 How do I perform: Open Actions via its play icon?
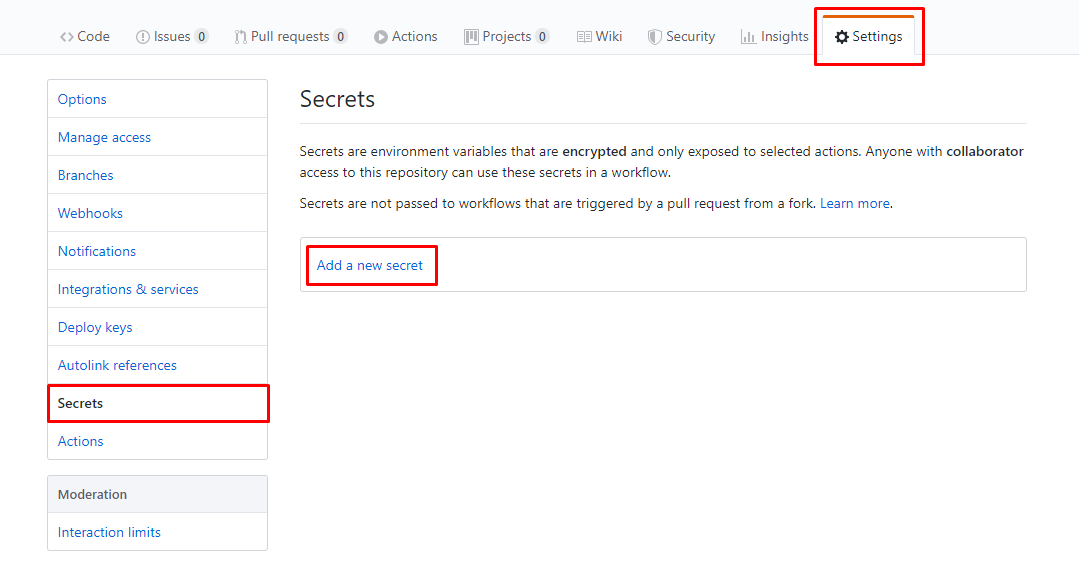pos(379,36)
